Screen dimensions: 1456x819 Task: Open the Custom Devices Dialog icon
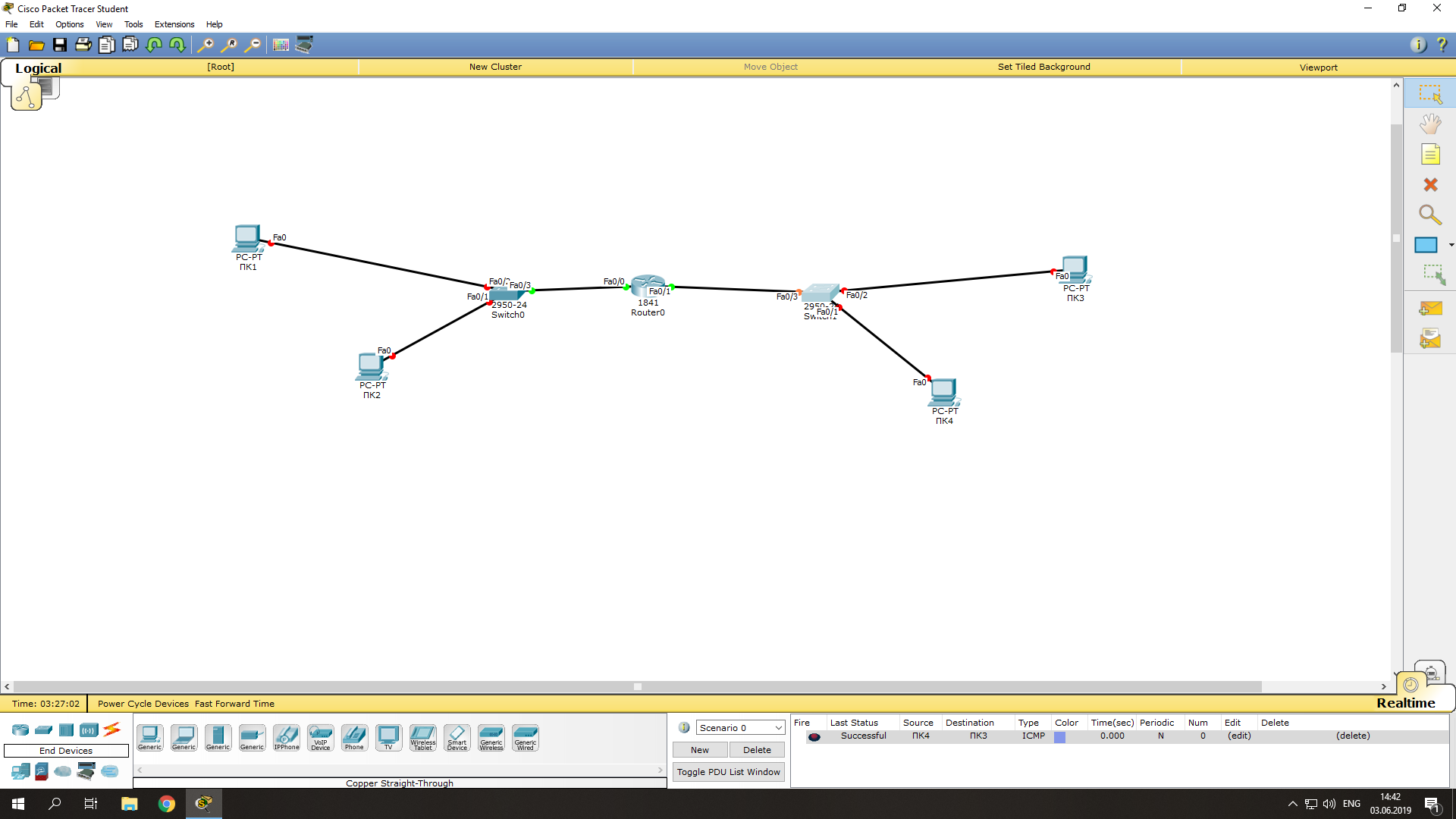304,45
